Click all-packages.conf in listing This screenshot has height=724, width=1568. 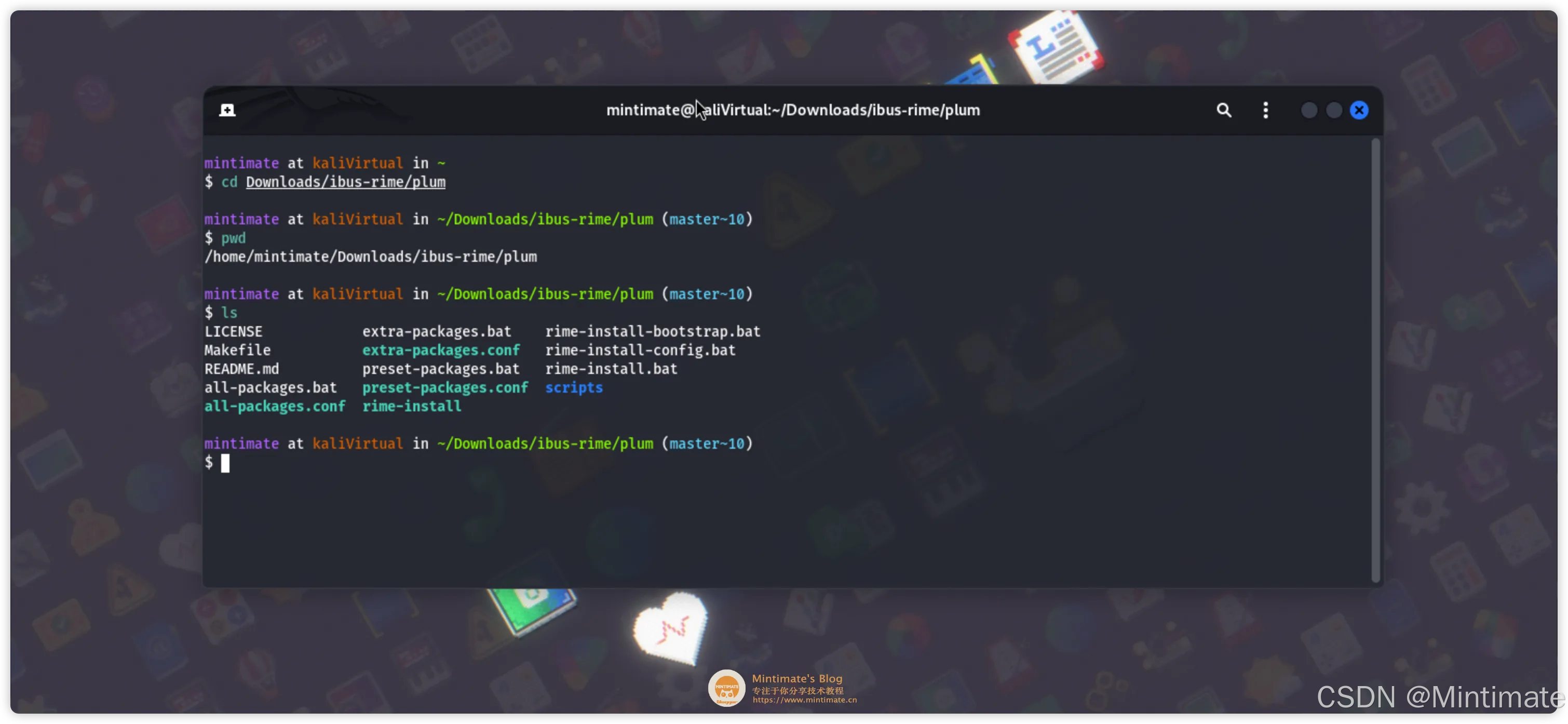(275, 406)
